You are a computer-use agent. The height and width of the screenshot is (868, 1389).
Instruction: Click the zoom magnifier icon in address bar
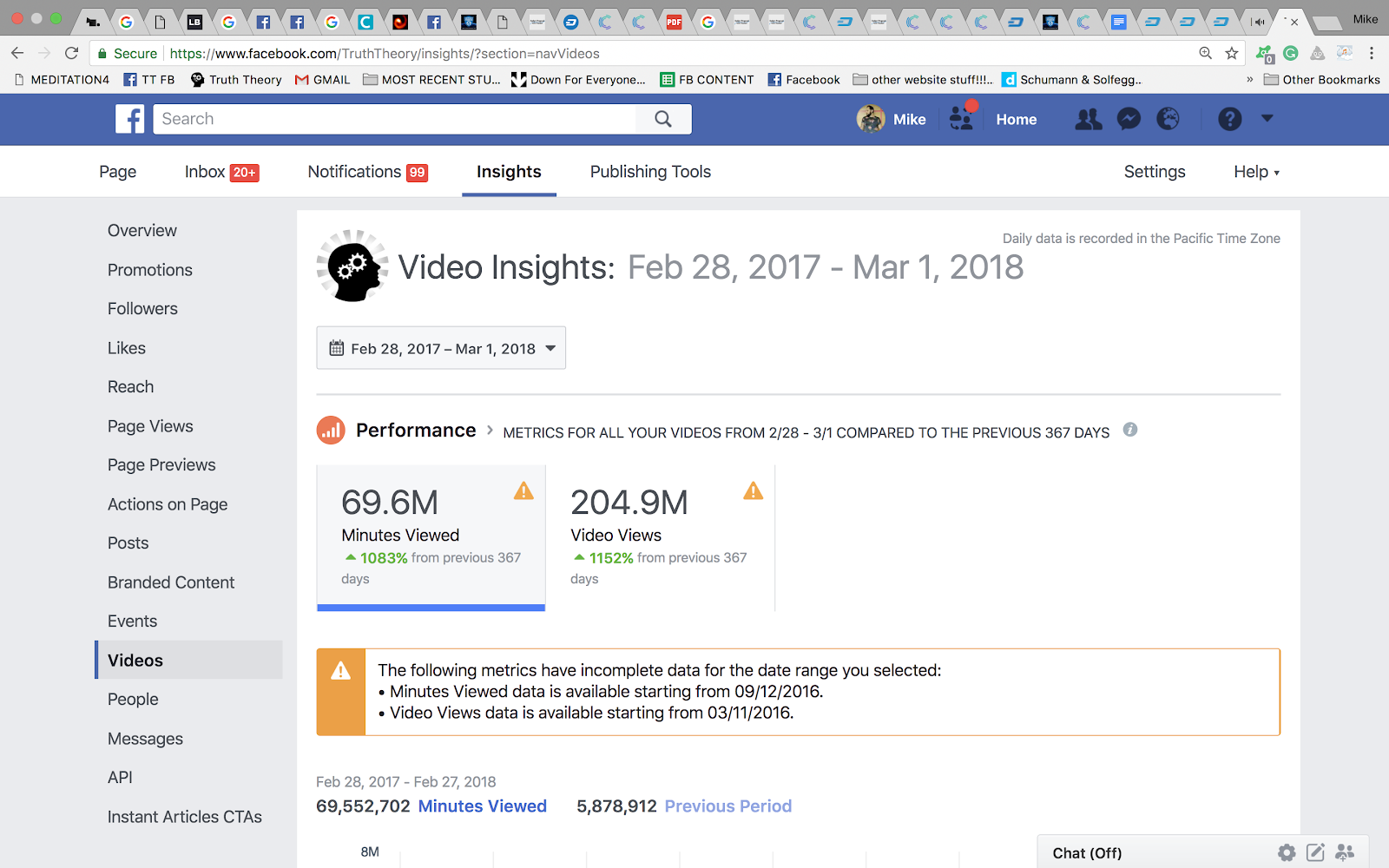(1206, 53)
